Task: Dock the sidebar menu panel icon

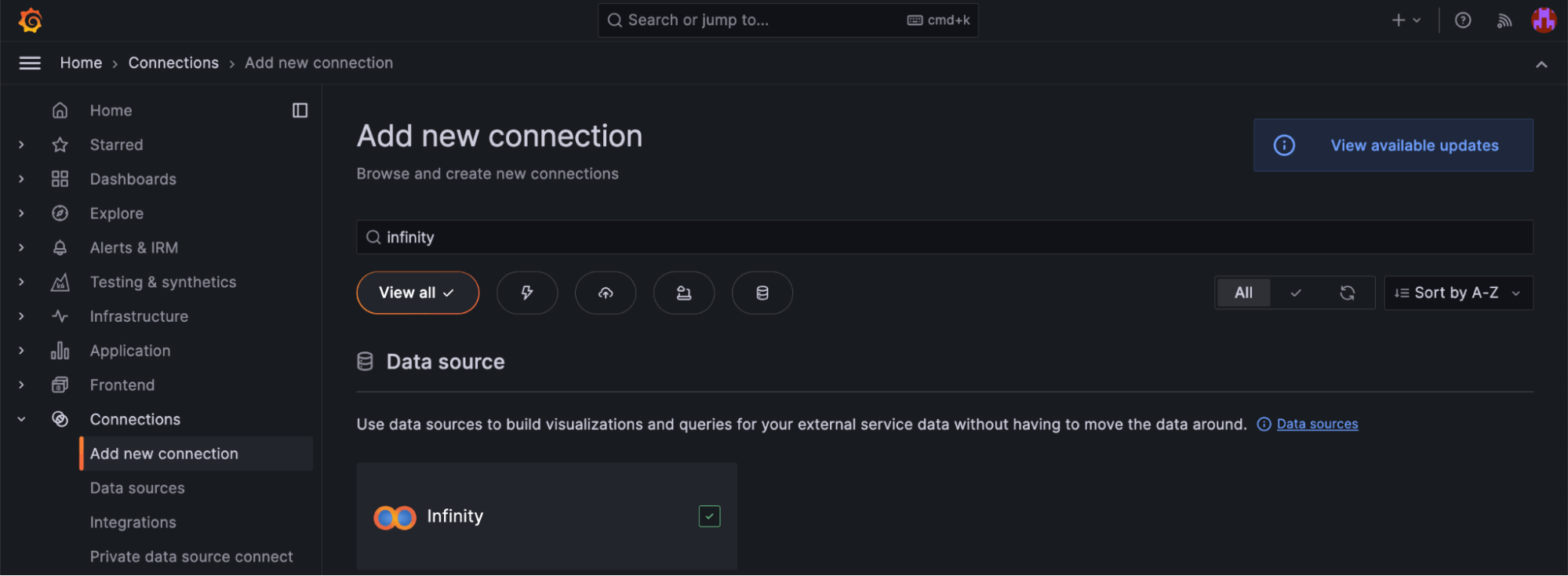Action: [x=300, y=111]
